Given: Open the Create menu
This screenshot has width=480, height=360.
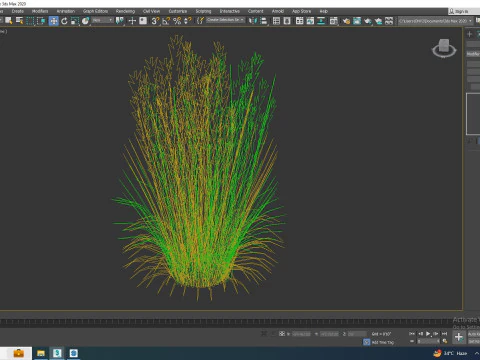Looking at the screenshot, I should click(x=18, y=11).
